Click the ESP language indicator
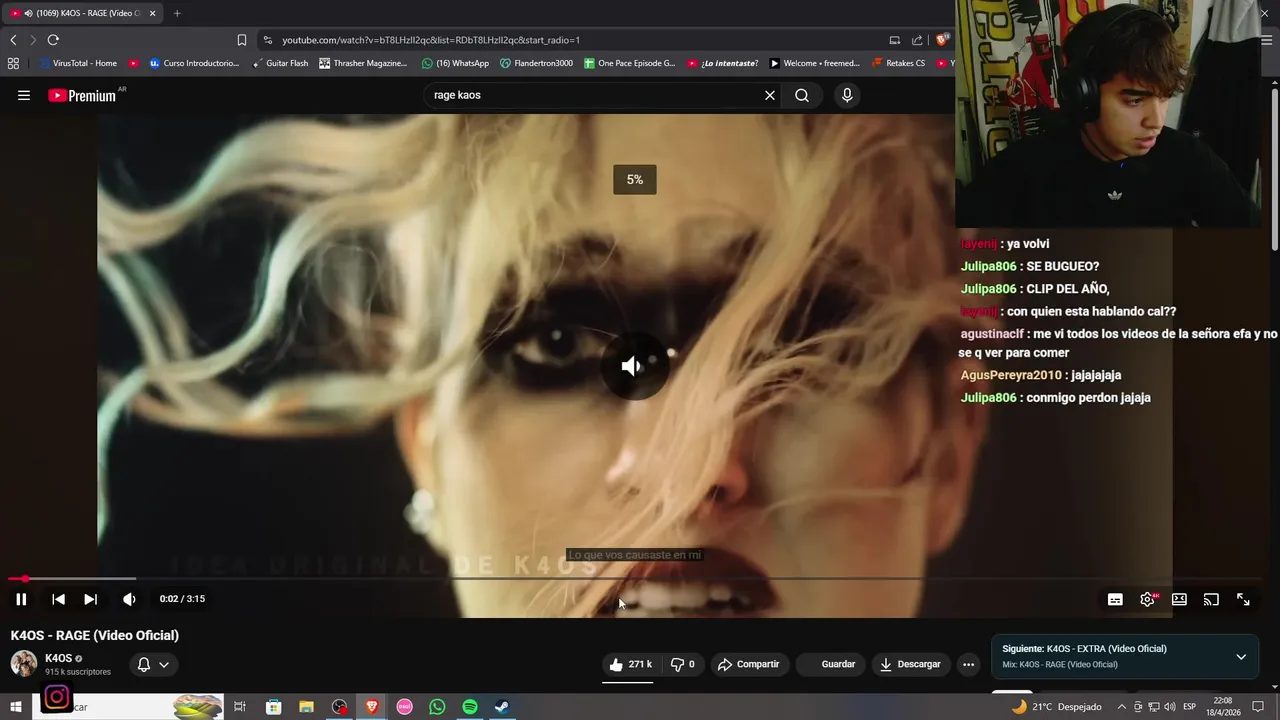The image size is (1280, 720). [x=1190, y=707]
